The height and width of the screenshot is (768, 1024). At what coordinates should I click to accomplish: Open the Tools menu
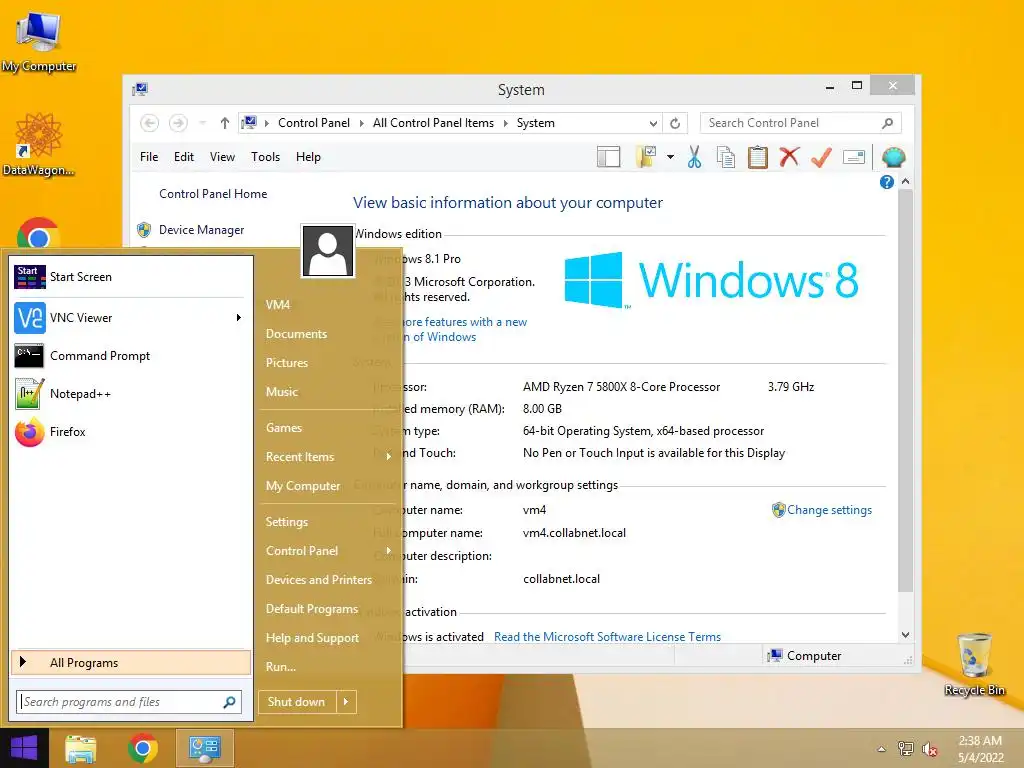click(265, 157)
